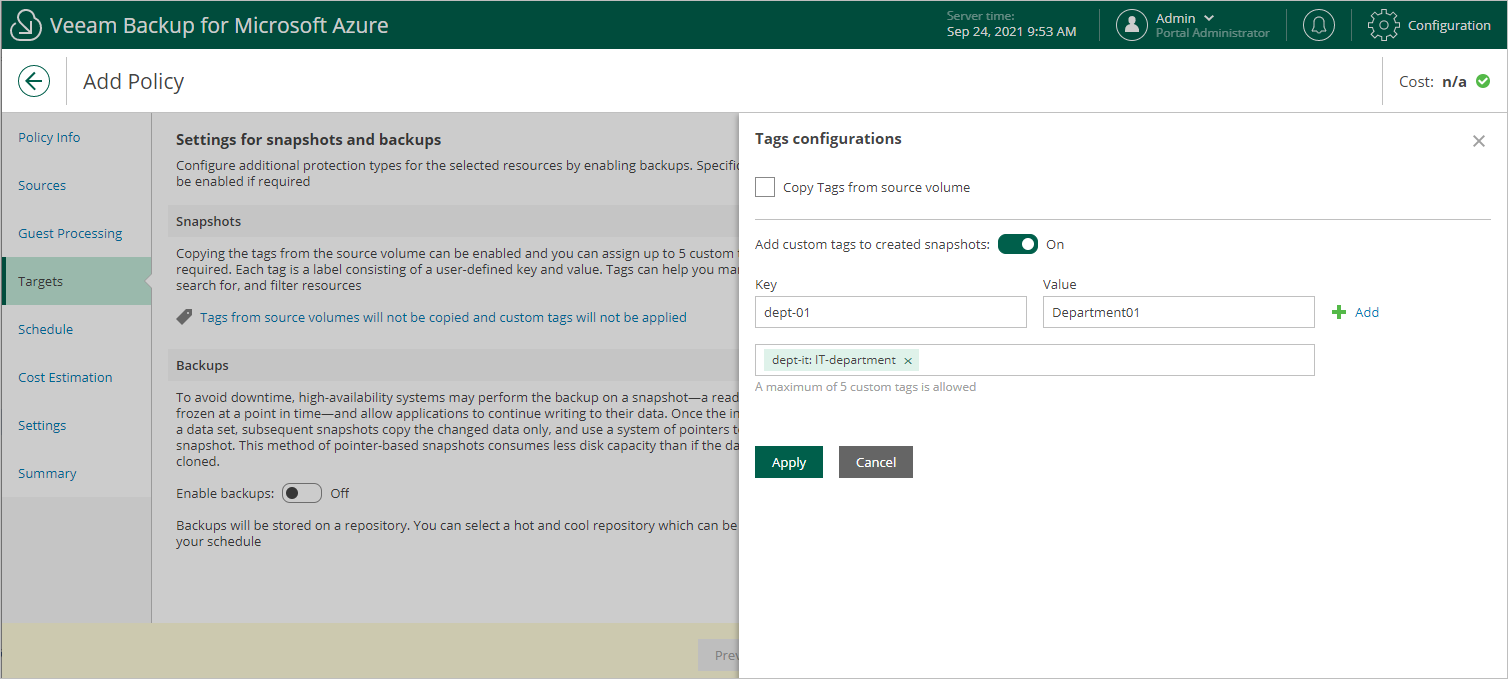Turn off custom tags toggle
1508x679 pixels.
[x=1018, y=244]
